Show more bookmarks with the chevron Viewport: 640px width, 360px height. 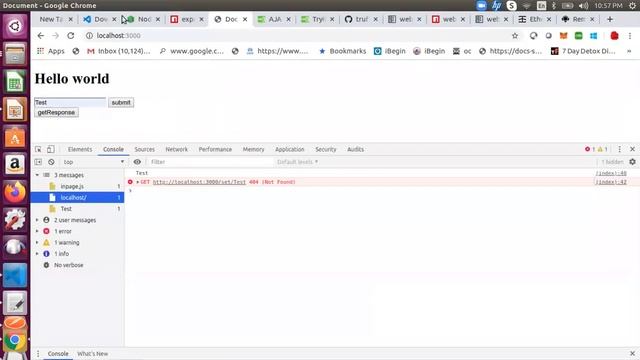tap(629, 51)
